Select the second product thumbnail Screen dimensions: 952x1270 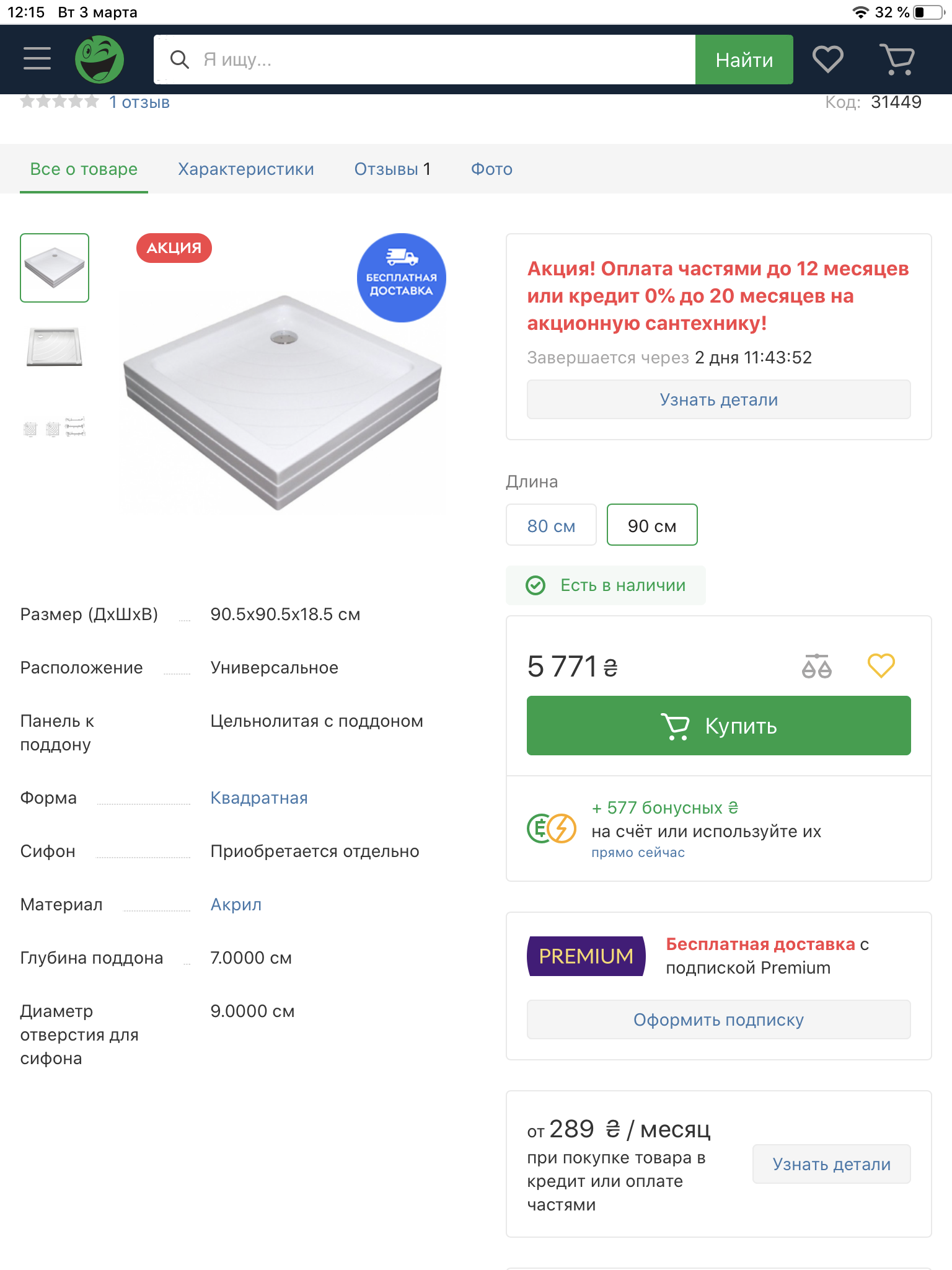[55, 347]
